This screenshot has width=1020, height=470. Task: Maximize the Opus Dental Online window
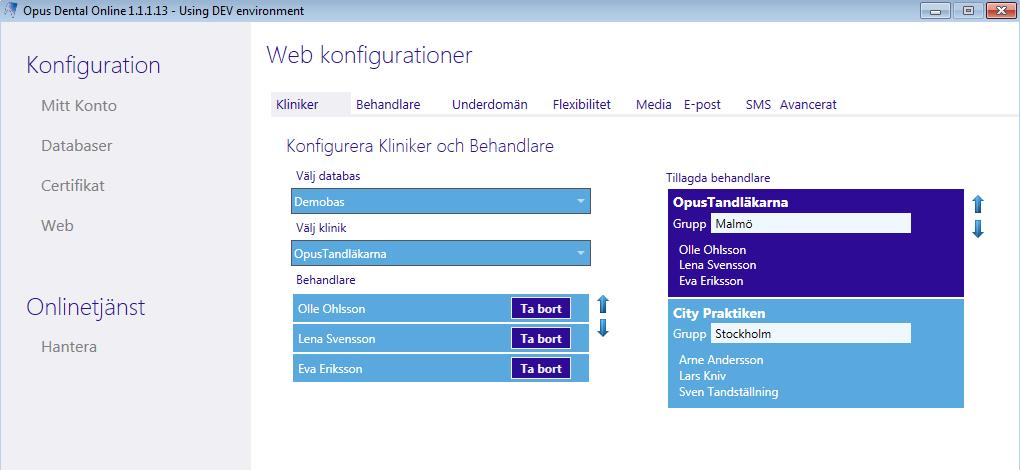point(968,10)
